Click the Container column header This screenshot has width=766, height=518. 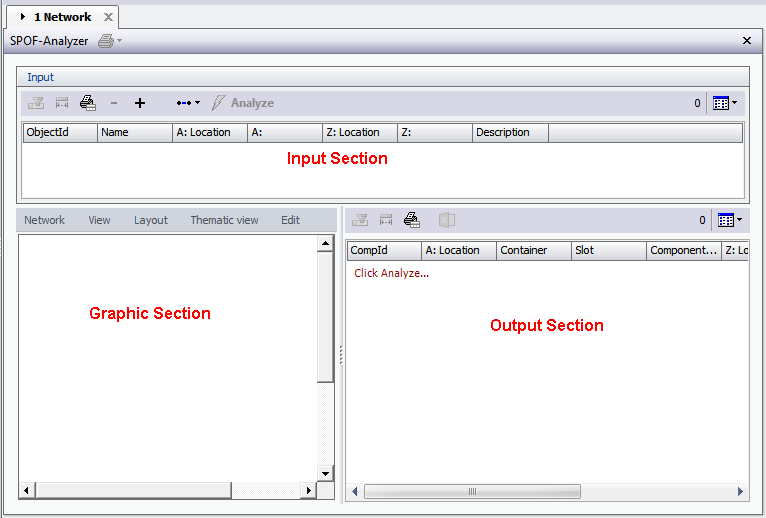pyautogui.click(x=534, y=251)
